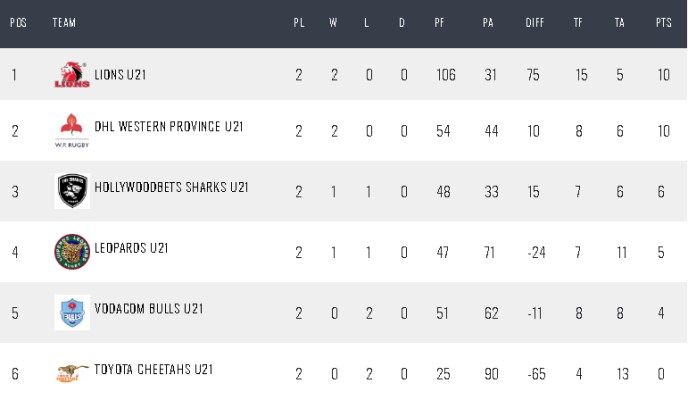Open VODACOM BULLS U21 team name
The image size is (688, 400).
[149, 309]
